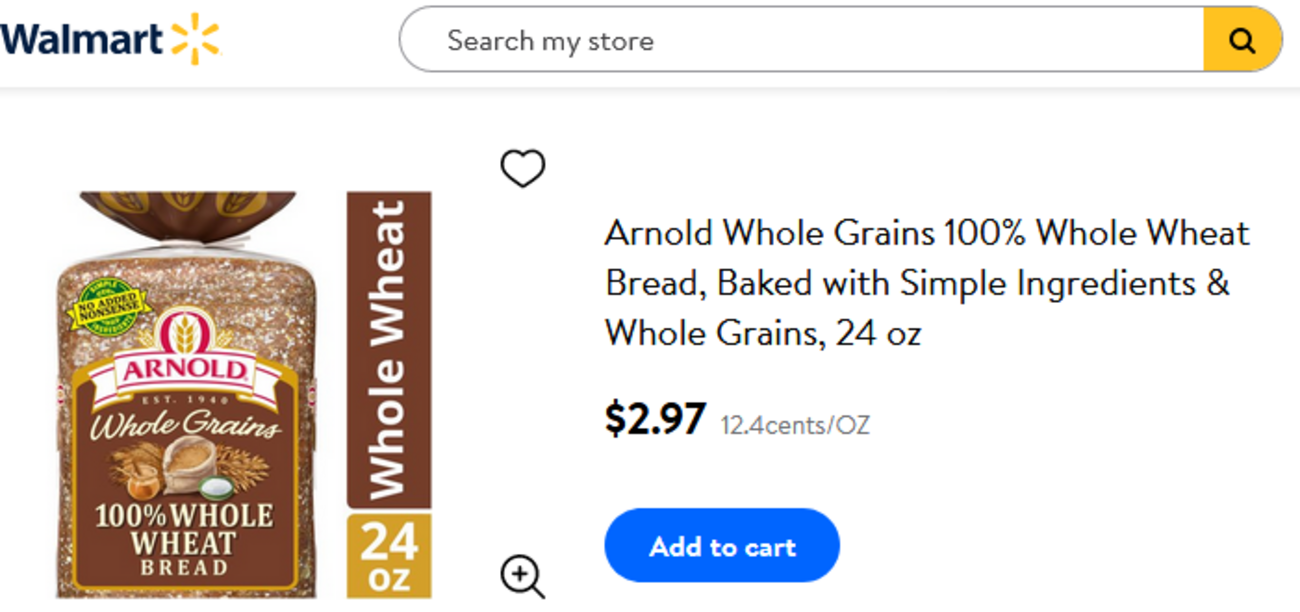Viewport: 1300px width, 612px height.
Task: Click the 12.4cents/OZ unit price text
Action: click(795, 426)
